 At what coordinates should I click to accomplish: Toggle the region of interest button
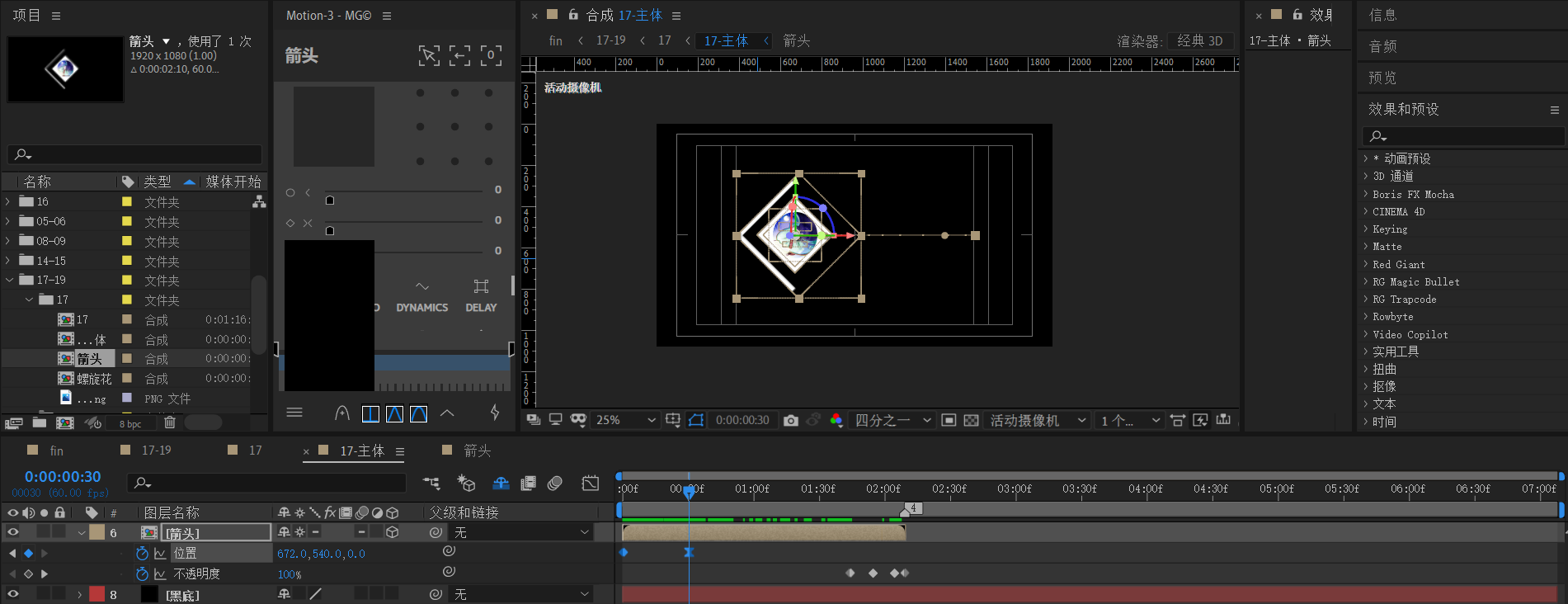pyautogui.click(x=949, y=420)
